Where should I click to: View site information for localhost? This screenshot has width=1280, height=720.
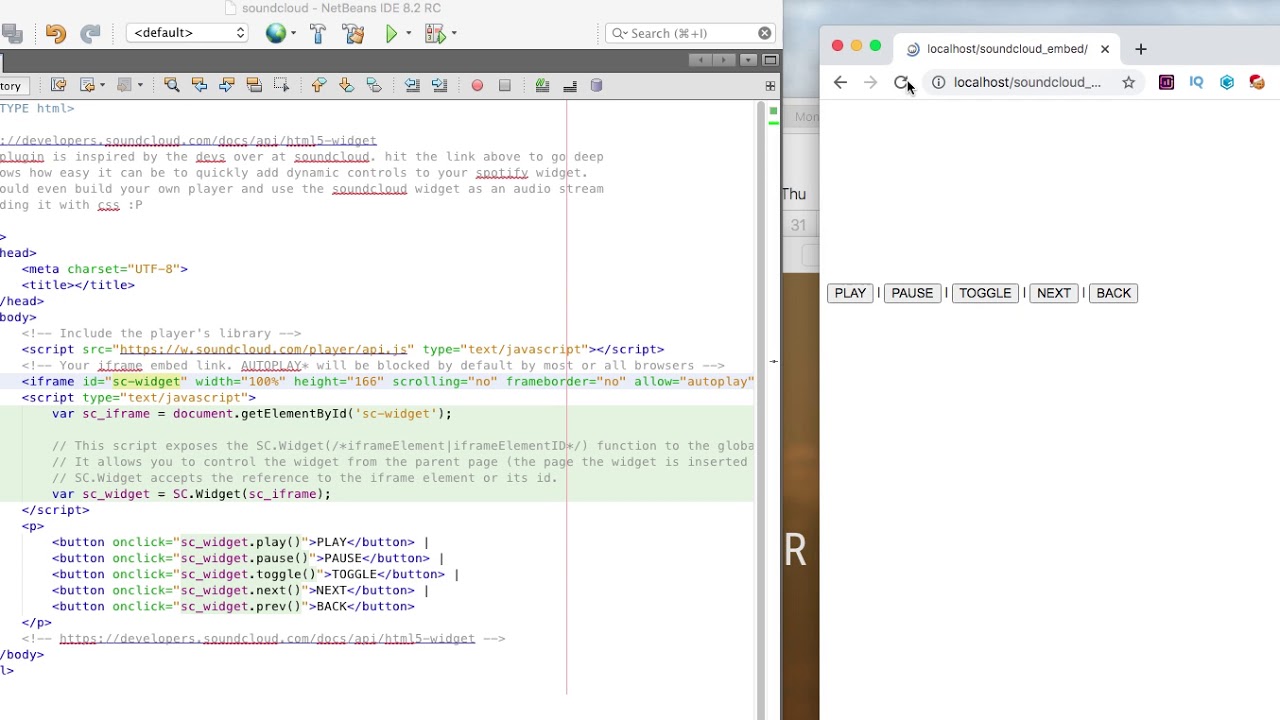click(x=938, y=83)
